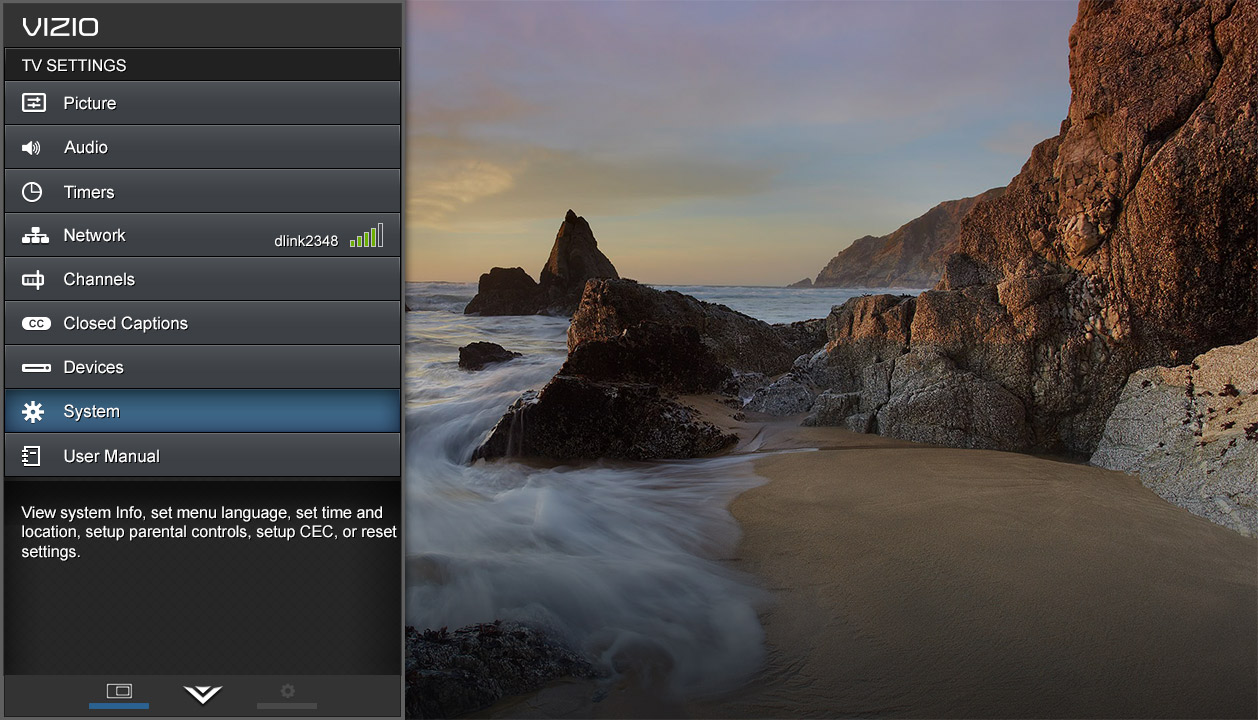Click the User Manual book icon
The height and width of the screenshot is (720, 1258).
pyautogui.click(x=31, y=455)
